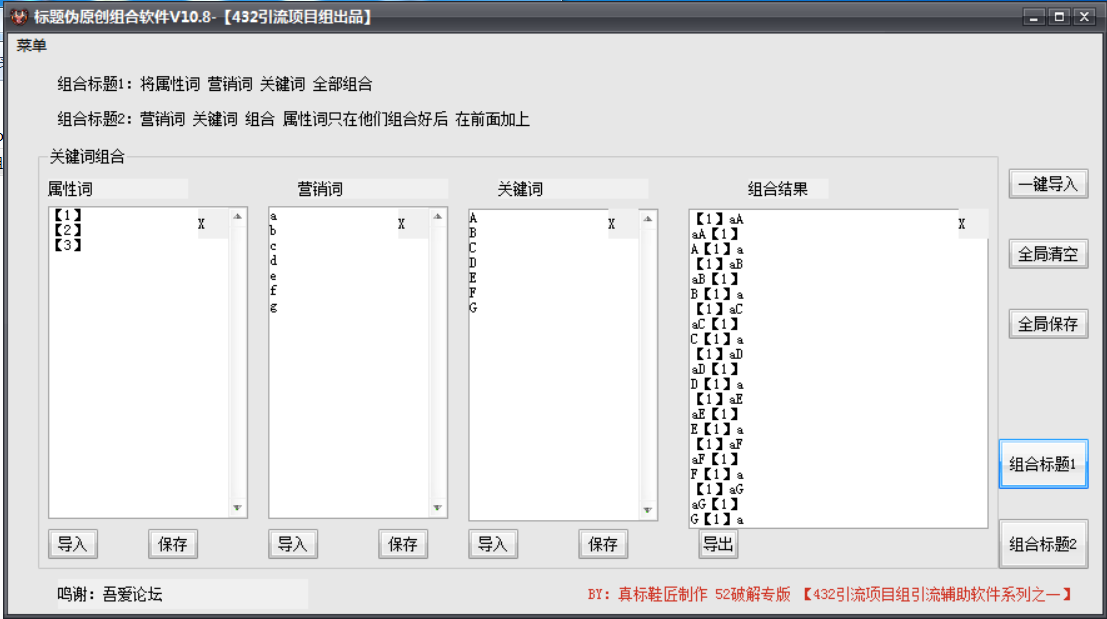Click the 属性词 scrollbar down arrow
This screenshot has height=619, width=1107.
(237, 507)
